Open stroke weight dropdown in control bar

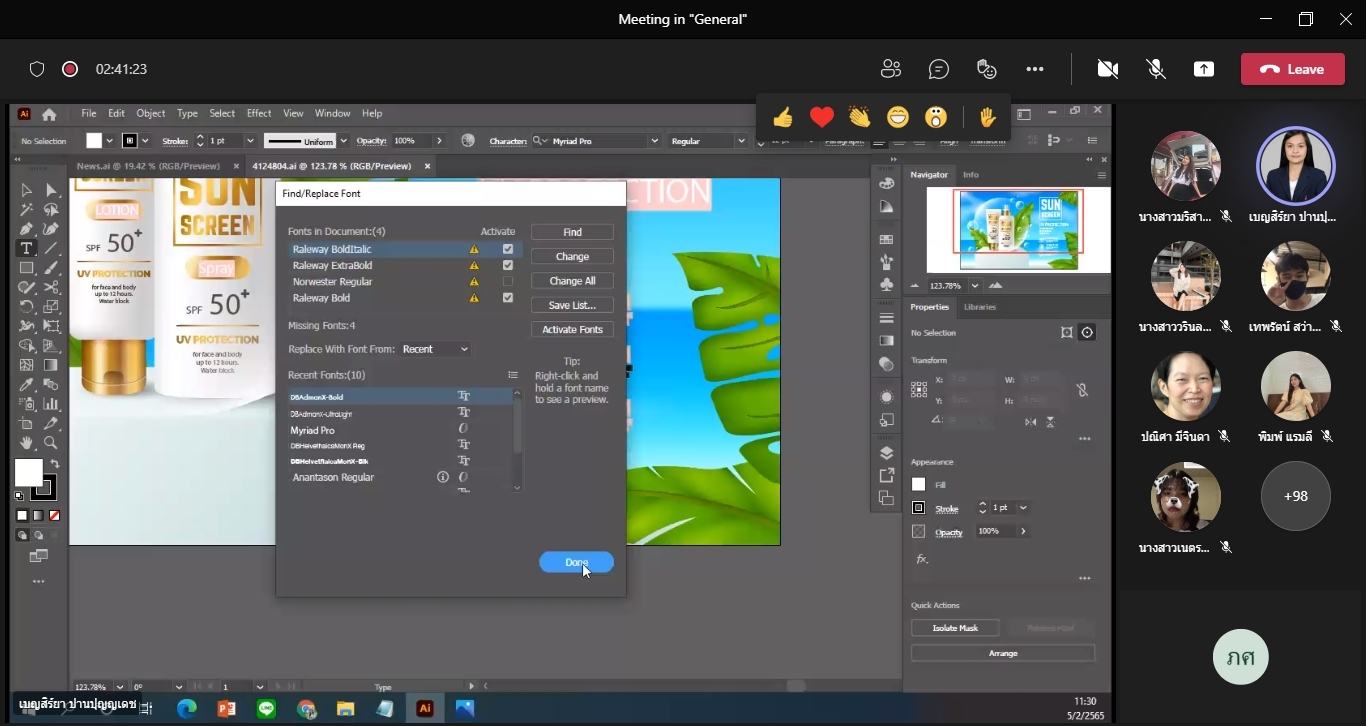click(249, 141)
